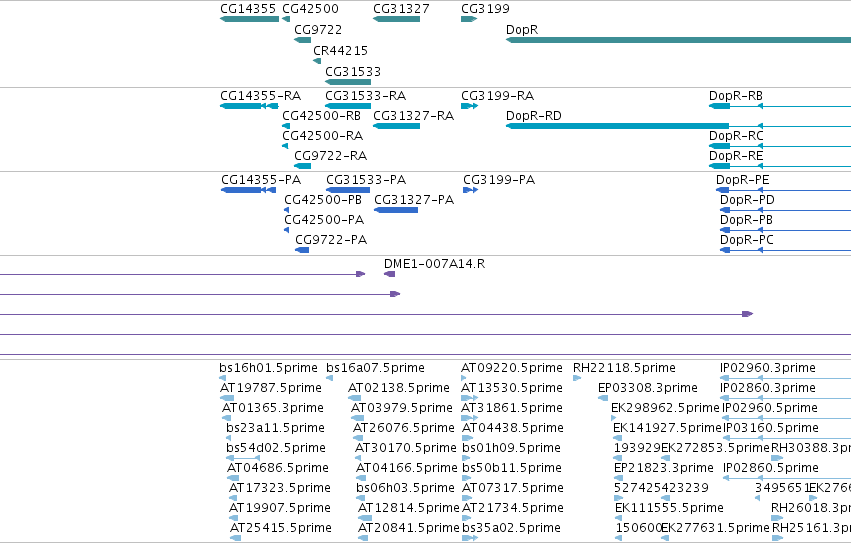This screenshot has height=543, width=851.
Task: Click the AT09220.5prime EST label
Action: (x=512, y=369)
